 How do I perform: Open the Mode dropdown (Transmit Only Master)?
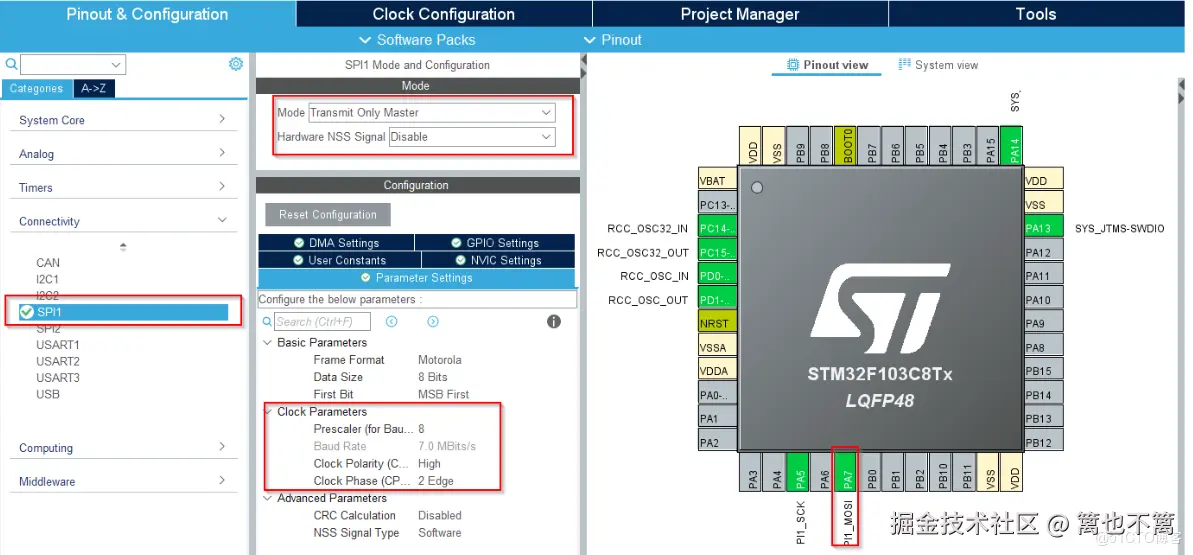(431, 113)
